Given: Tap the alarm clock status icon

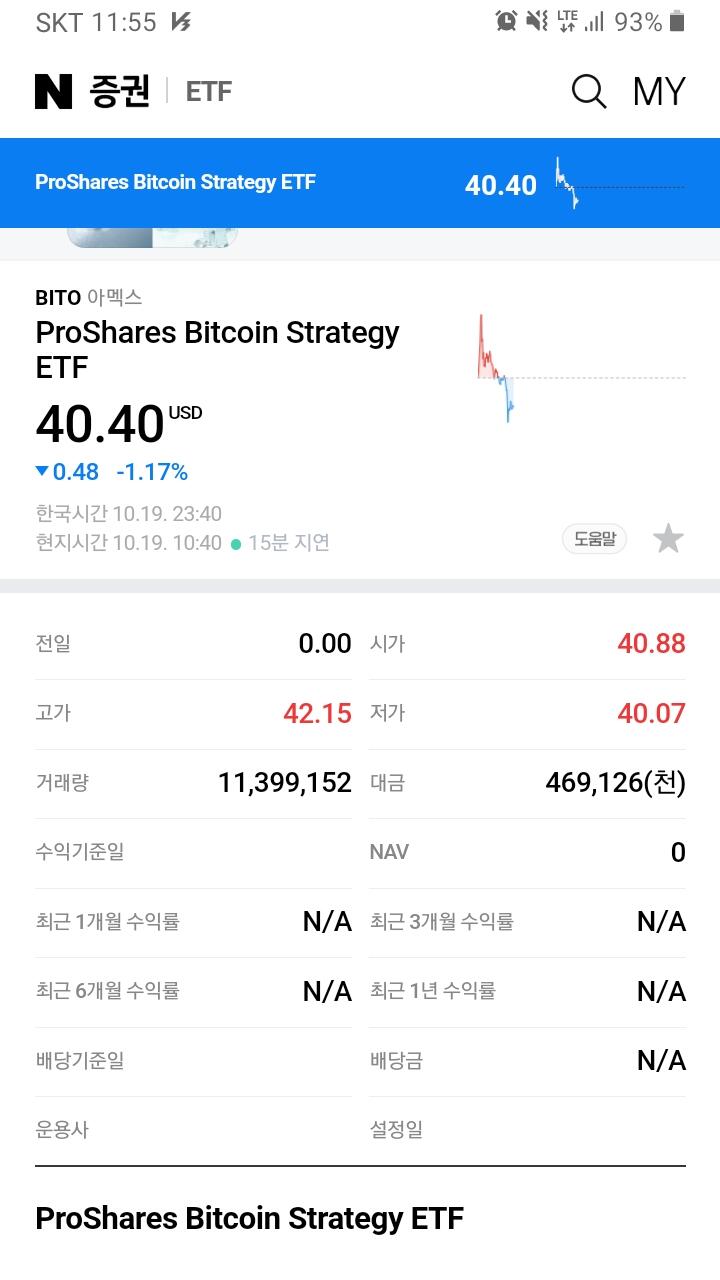Looking at the screenshot, I should [x=506, y=21].
